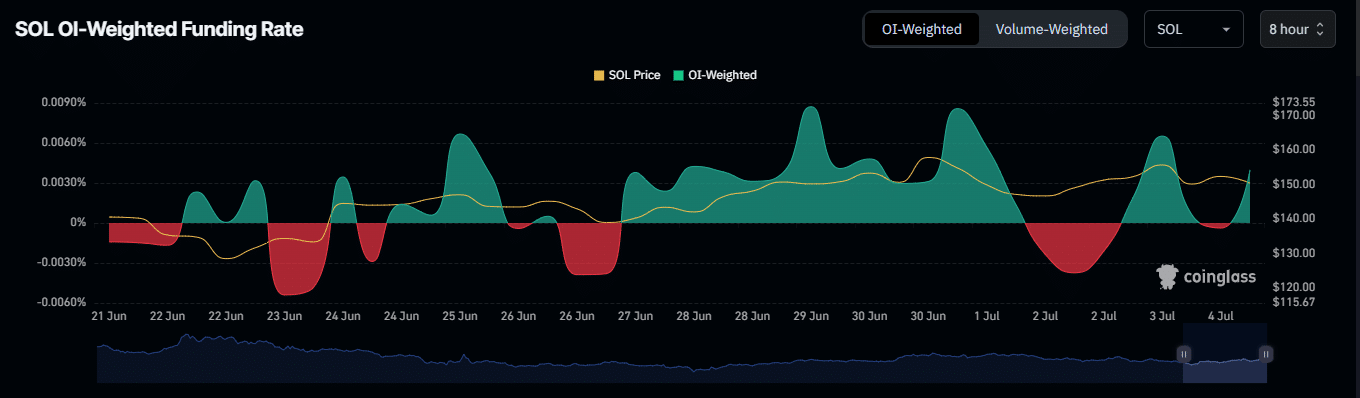Image resolution: width=1360 pixels, height=398 pixels.
Task: Click the 27 Jun date label
Action: (x=636, y=316)
